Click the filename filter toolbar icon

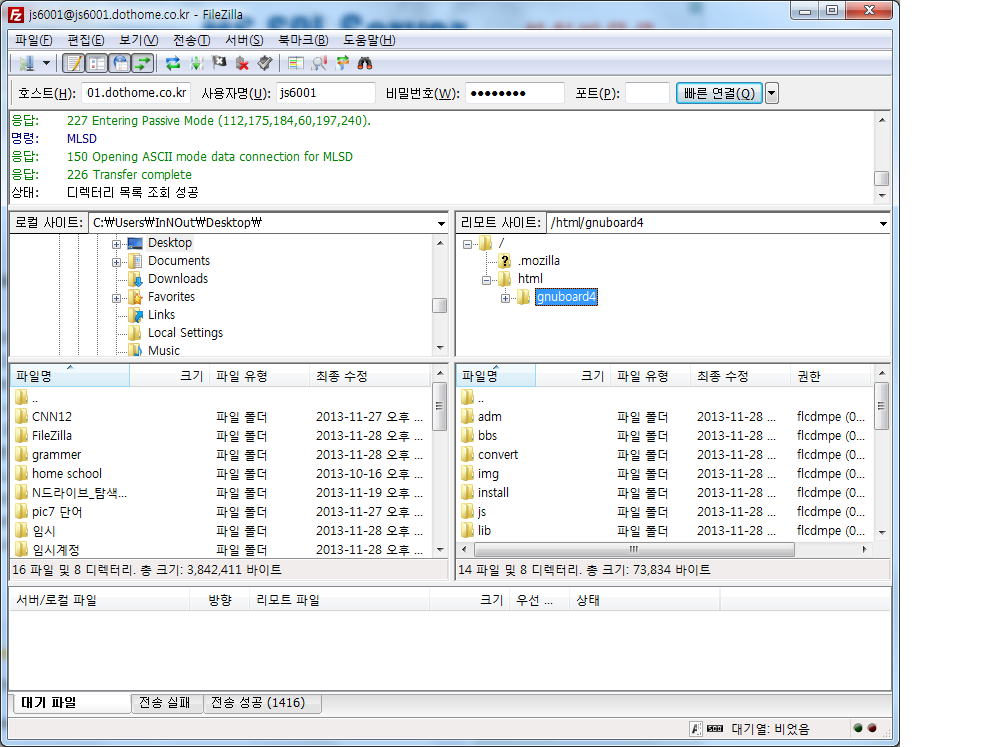(295, 63)
